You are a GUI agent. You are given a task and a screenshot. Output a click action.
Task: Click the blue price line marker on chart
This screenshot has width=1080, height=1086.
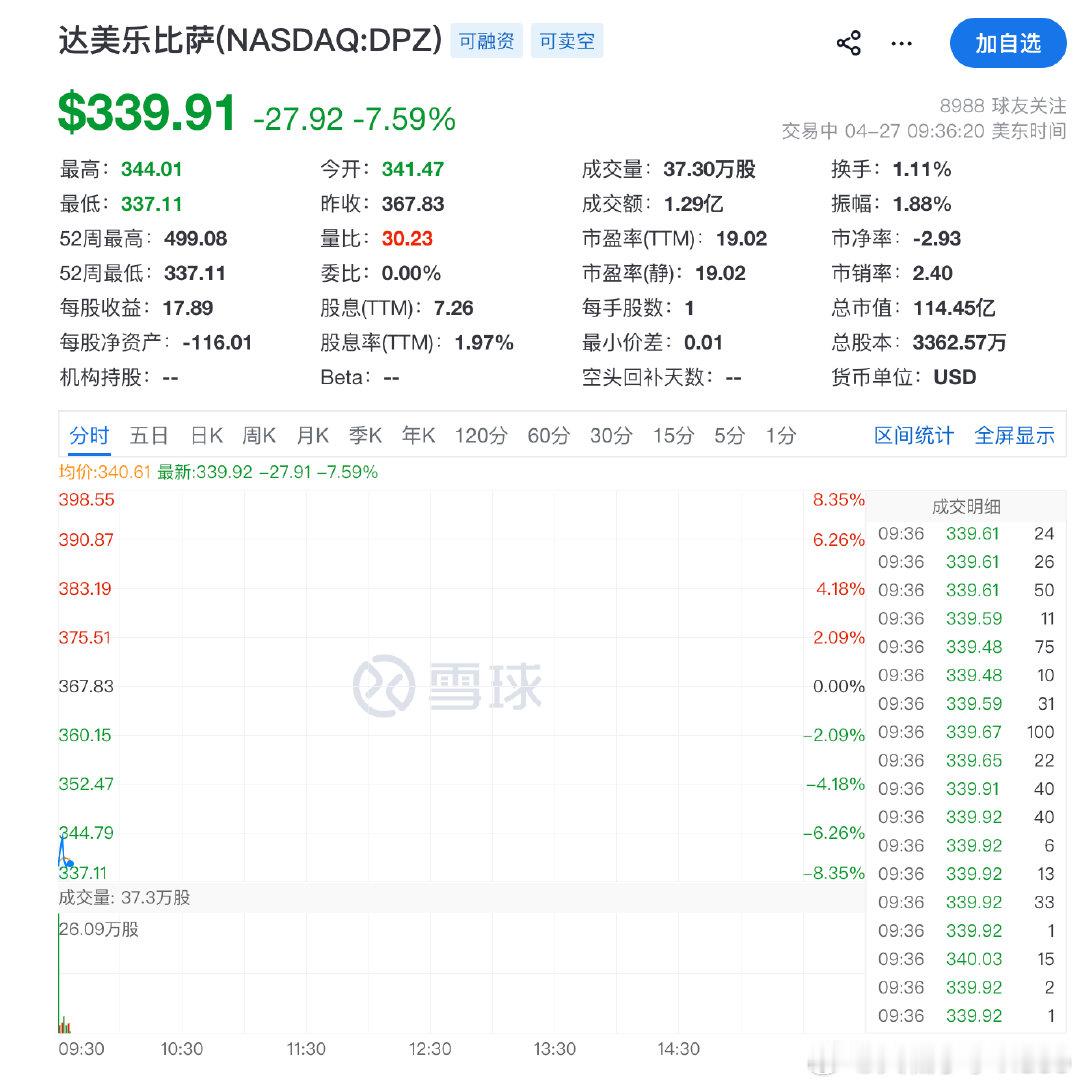pyautogui.click(x=69, y=864)
